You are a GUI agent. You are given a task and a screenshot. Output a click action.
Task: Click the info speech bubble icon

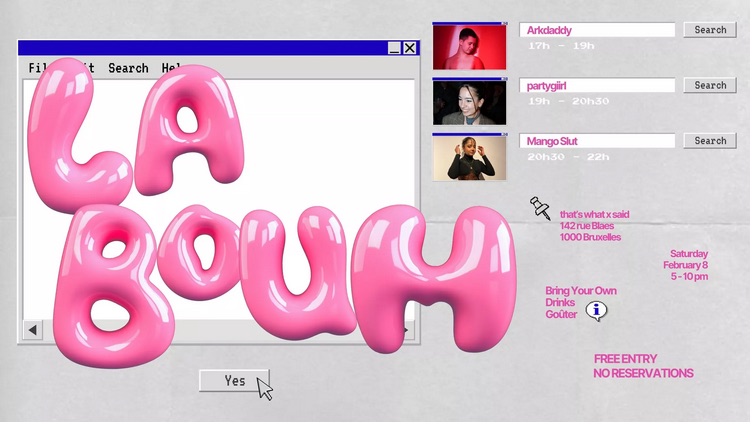[597, 311]
